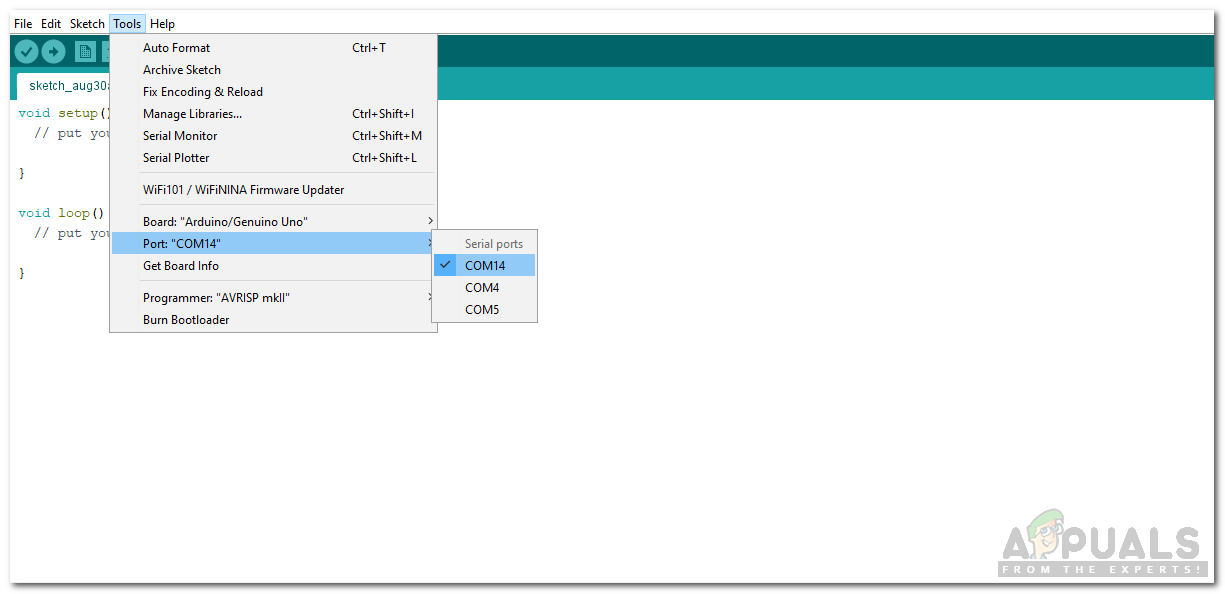This screenshot has width=1225, height=594.
Task: Expand the Port "COM14" submenu
Action: (x=273, y=244)
